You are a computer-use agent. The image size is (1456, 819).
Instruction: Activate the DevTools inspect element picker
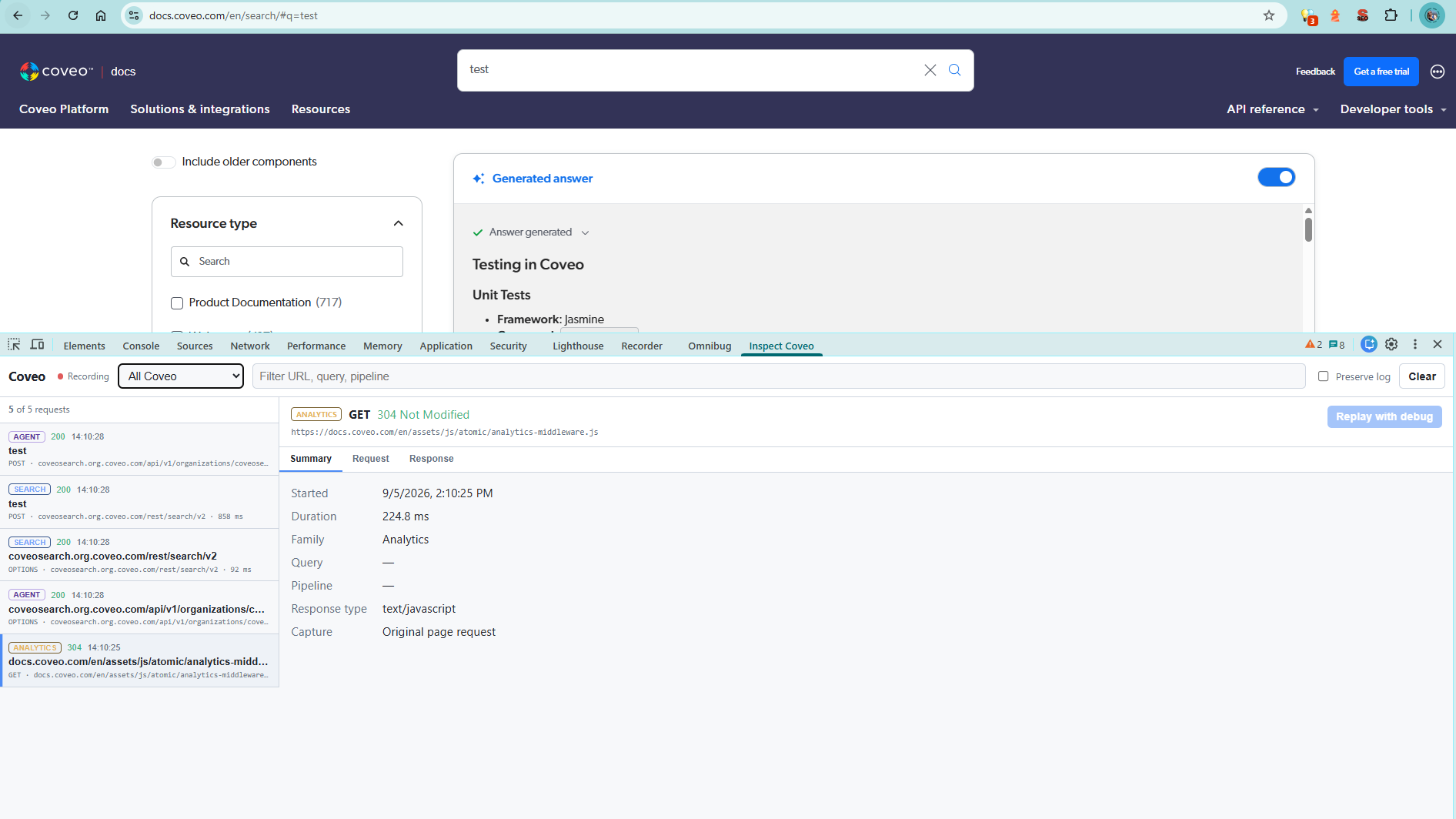pyautogui.click(x=14, y=345)
